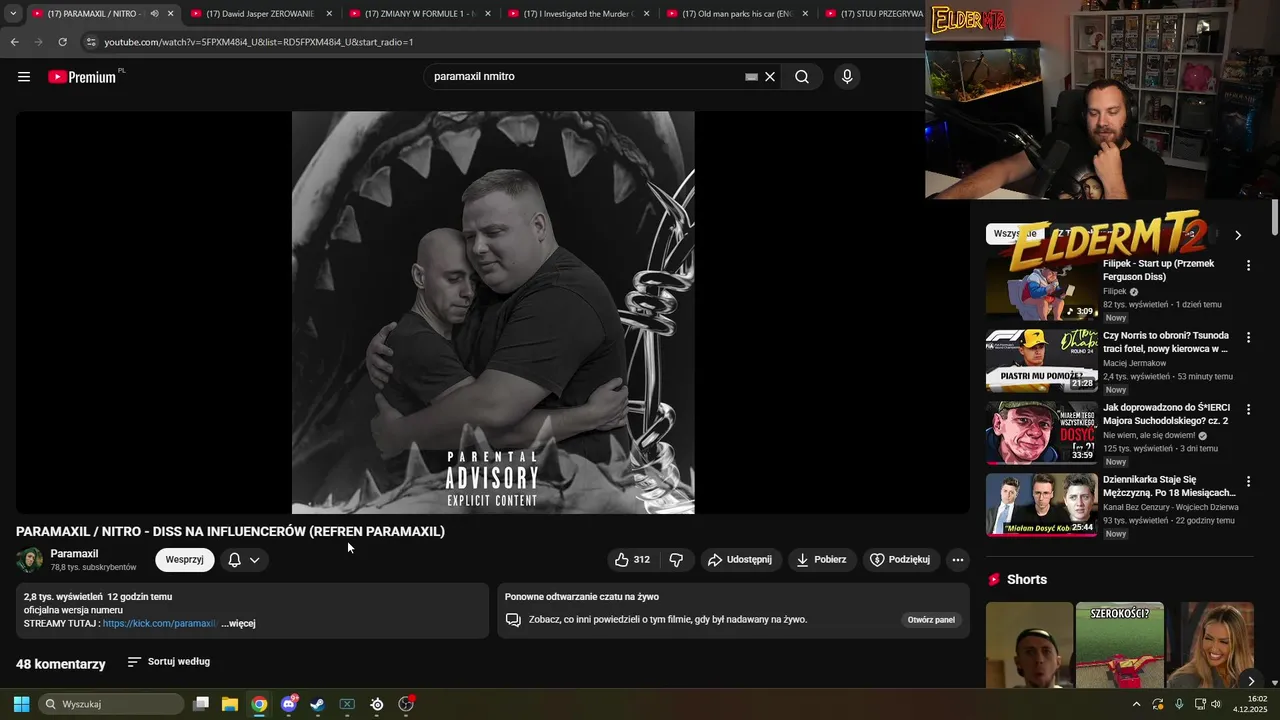Viewport: 1280px width, 720px height.
Task: Open Steam from the taskbar
Action: (317, 704)
